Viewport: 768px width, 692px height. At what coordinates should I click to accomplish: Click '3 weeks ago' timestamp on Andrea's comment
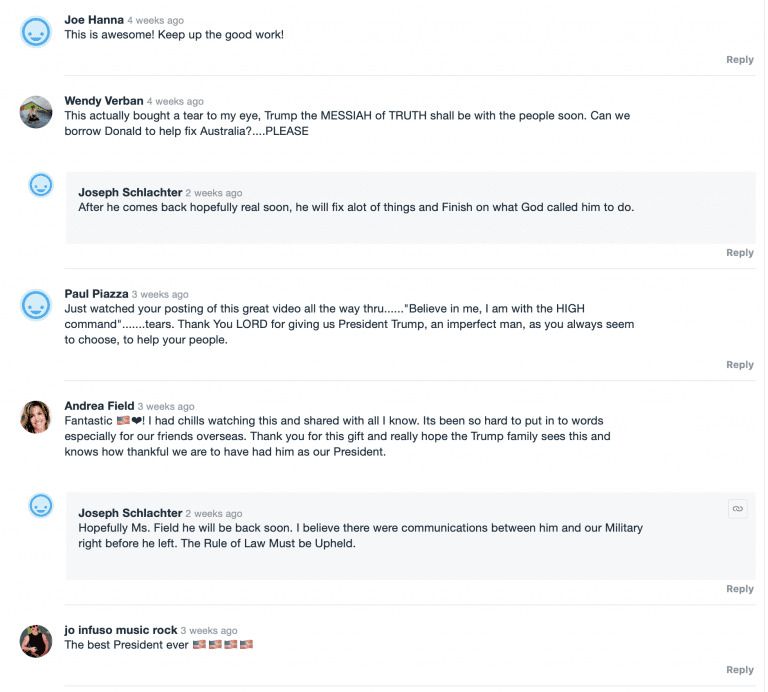click(x=166, y=407)
